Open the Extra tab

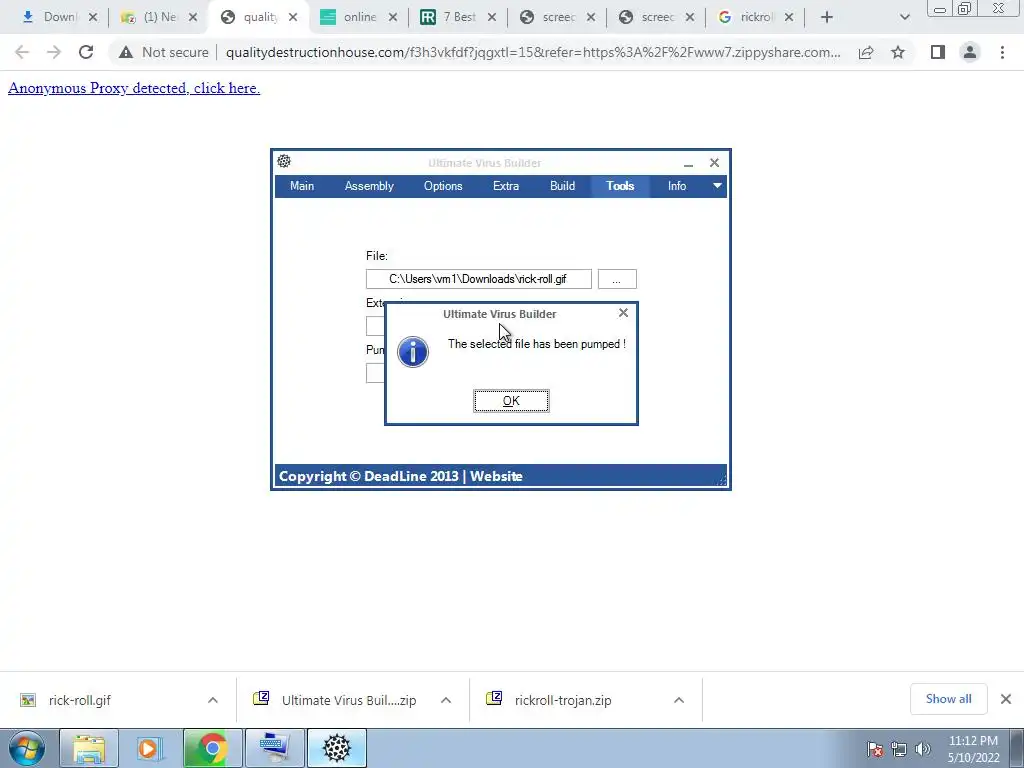tap(506, 186)
